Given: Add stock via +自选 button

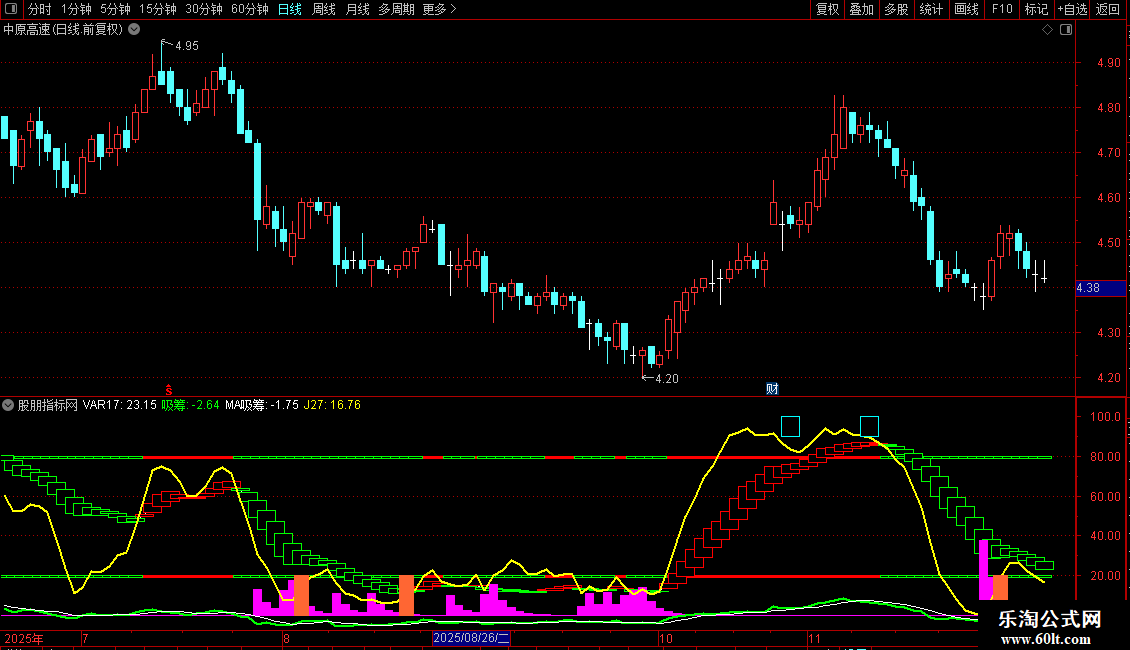Looking at the screenshot, I should pos(1072,9).
